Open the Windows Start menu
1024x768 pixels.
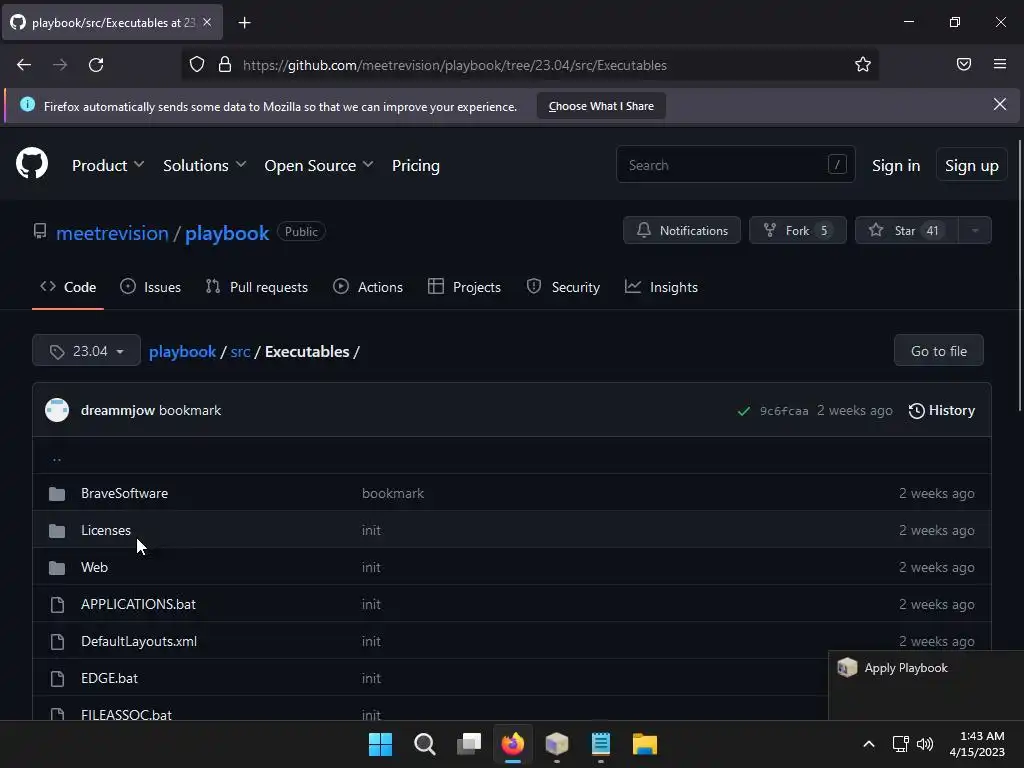coord(380,744)
